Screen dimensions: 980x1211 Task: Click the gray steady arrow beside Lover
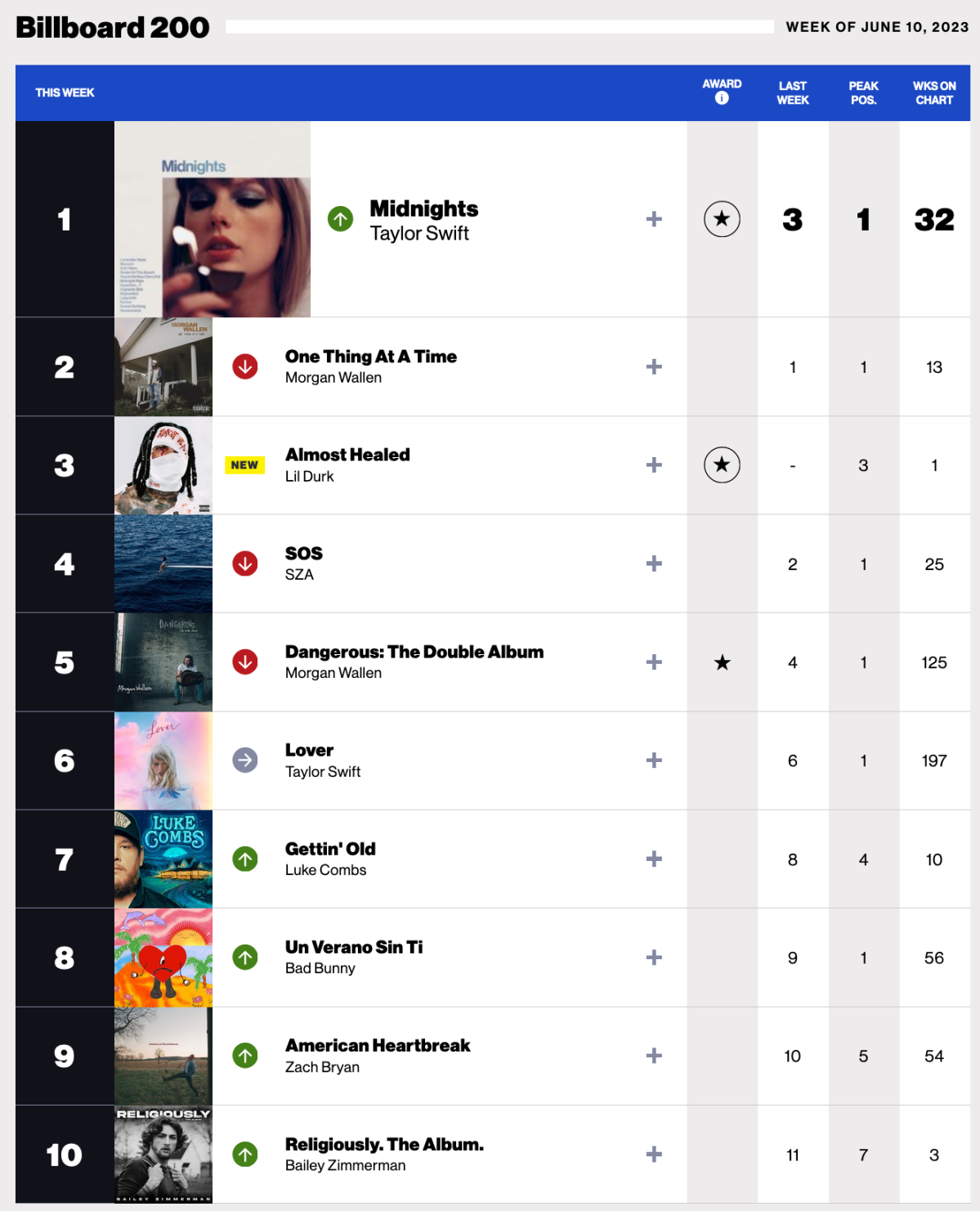245,760
